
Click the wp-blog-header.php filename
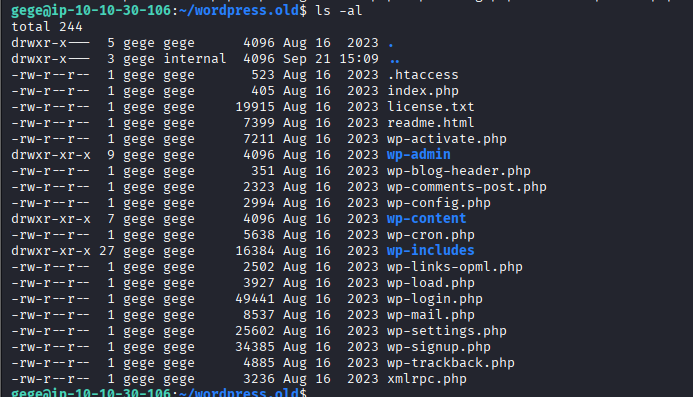(459, 171)
